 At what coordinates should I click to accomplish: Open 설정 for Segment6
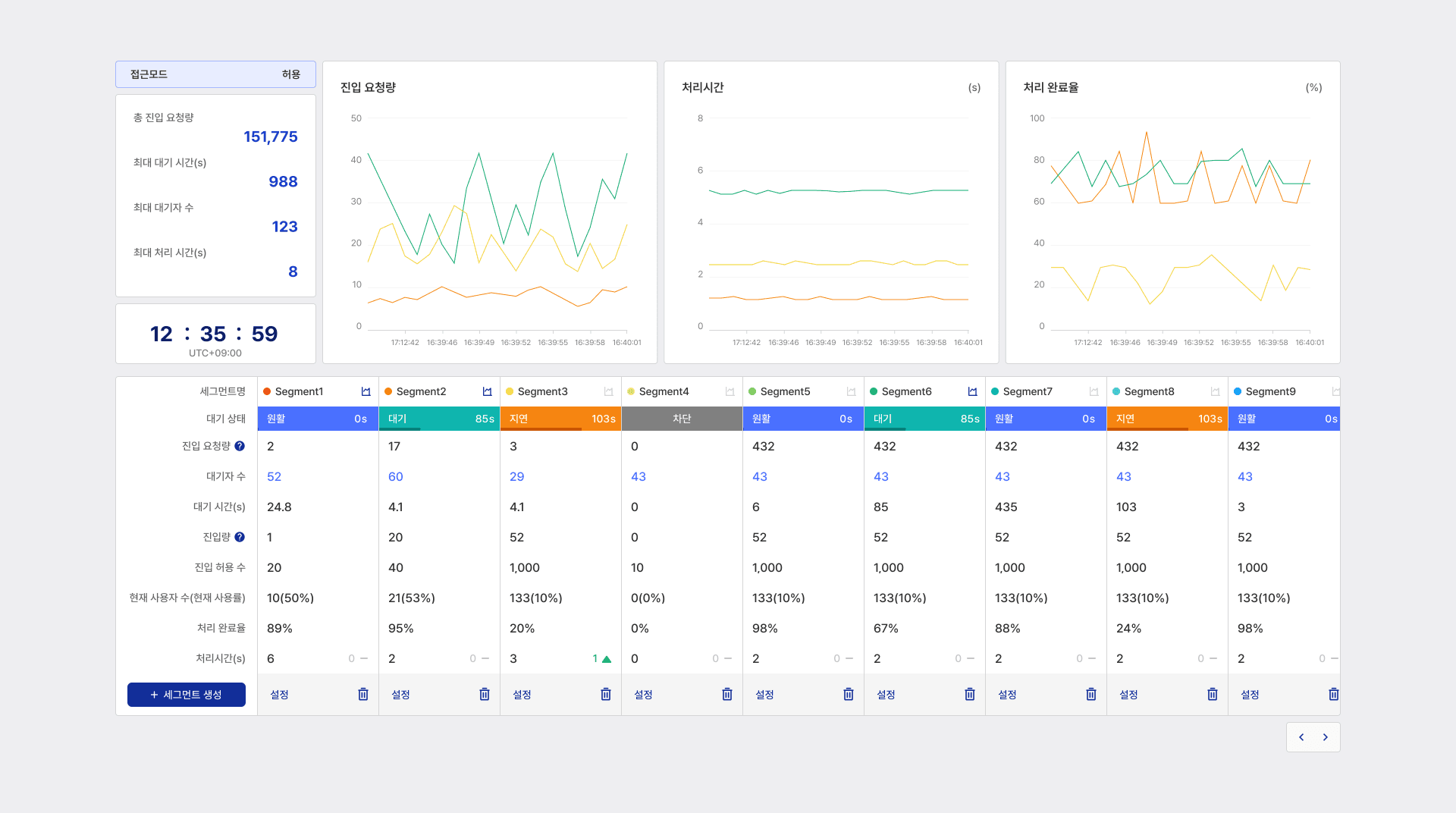click(886, 695)
